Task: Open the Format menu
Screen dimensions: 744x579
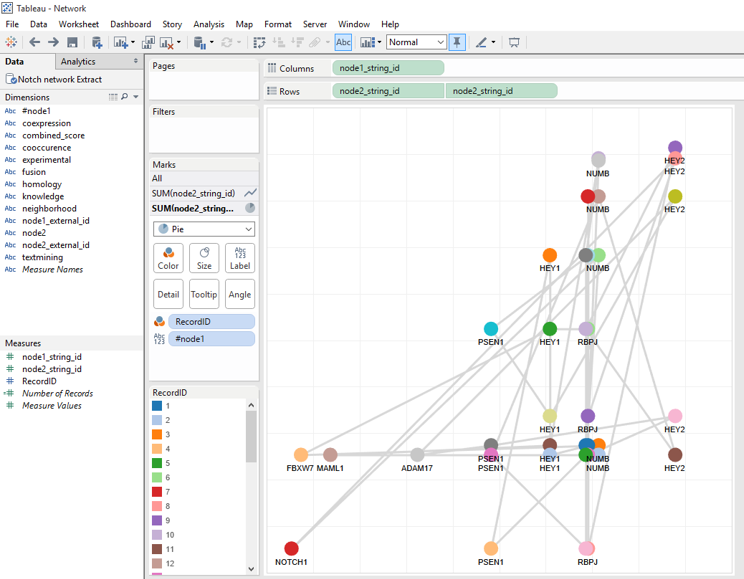Action: click(278, 24)
